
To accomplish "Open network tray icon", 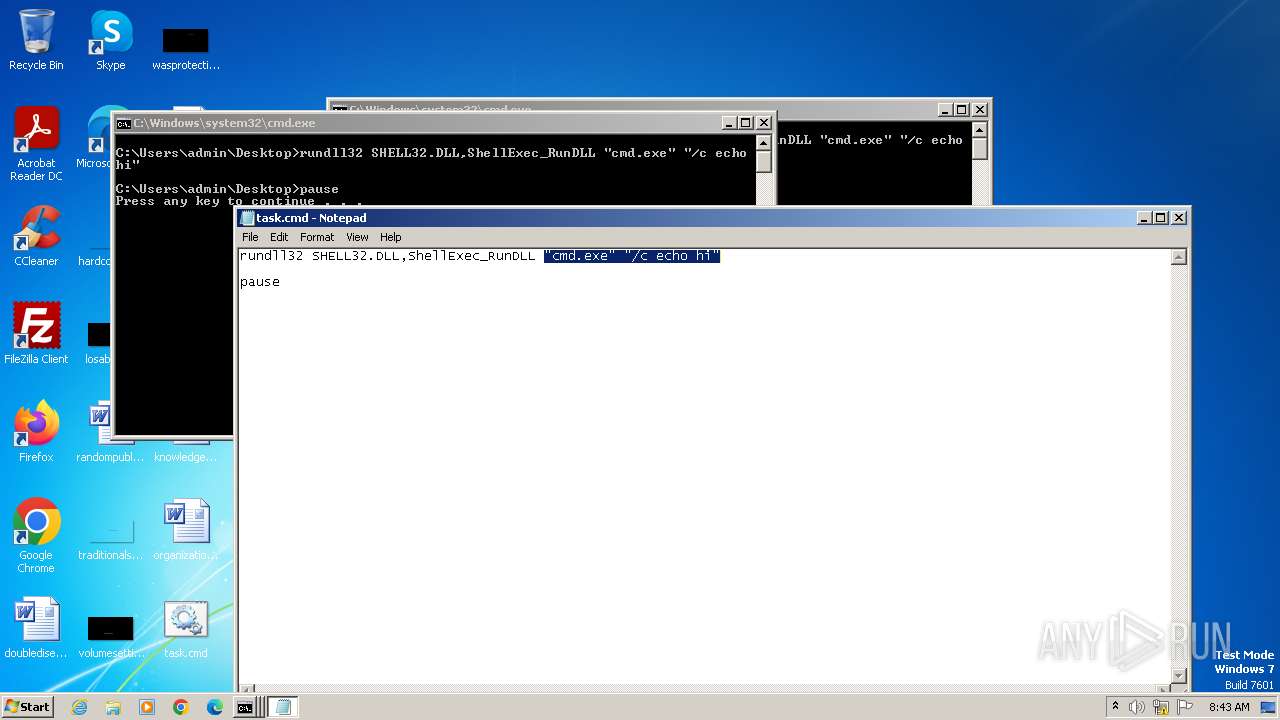I will 1160,707.
